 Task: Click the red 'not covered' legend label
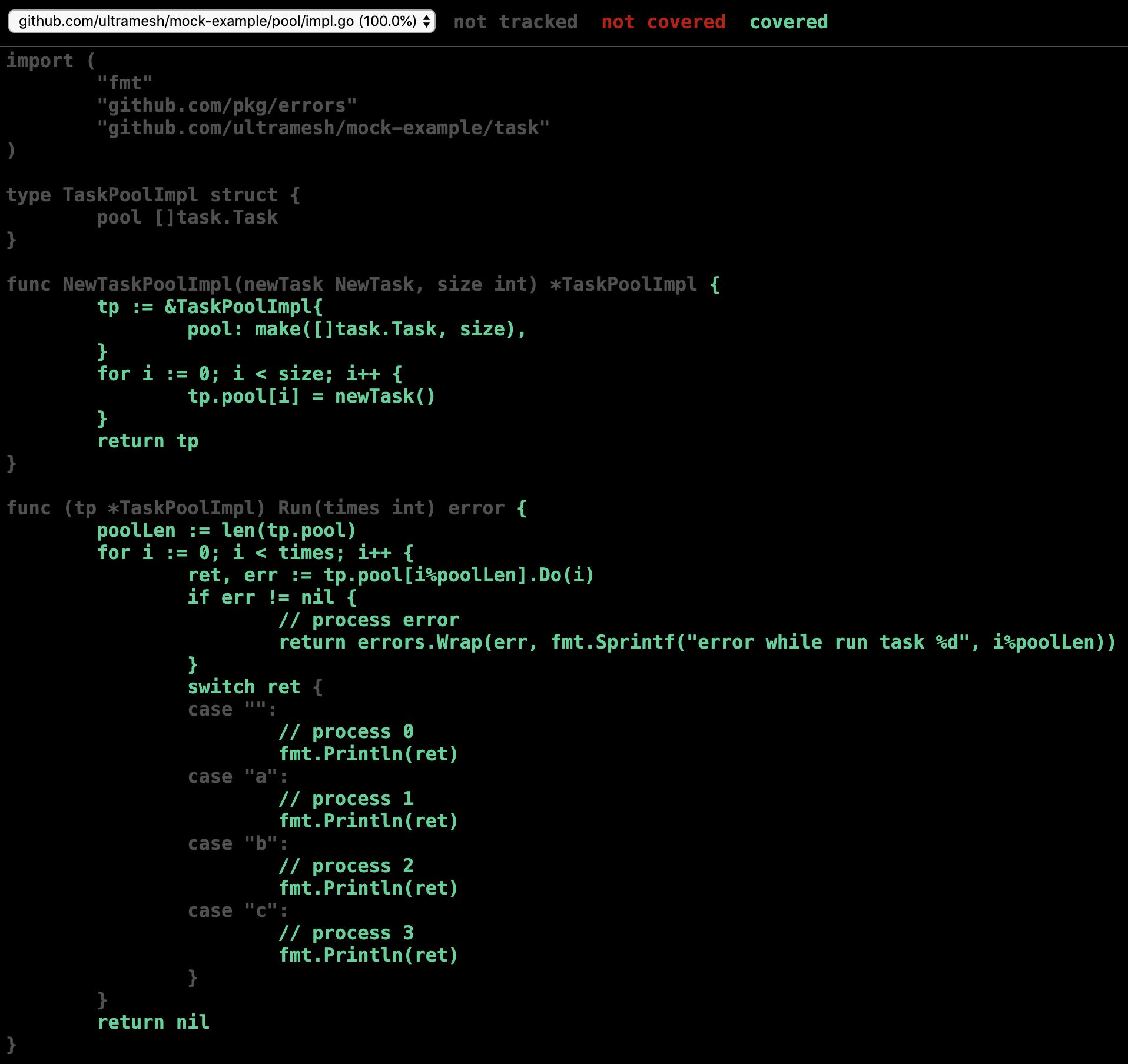click(x=663, y=22)
